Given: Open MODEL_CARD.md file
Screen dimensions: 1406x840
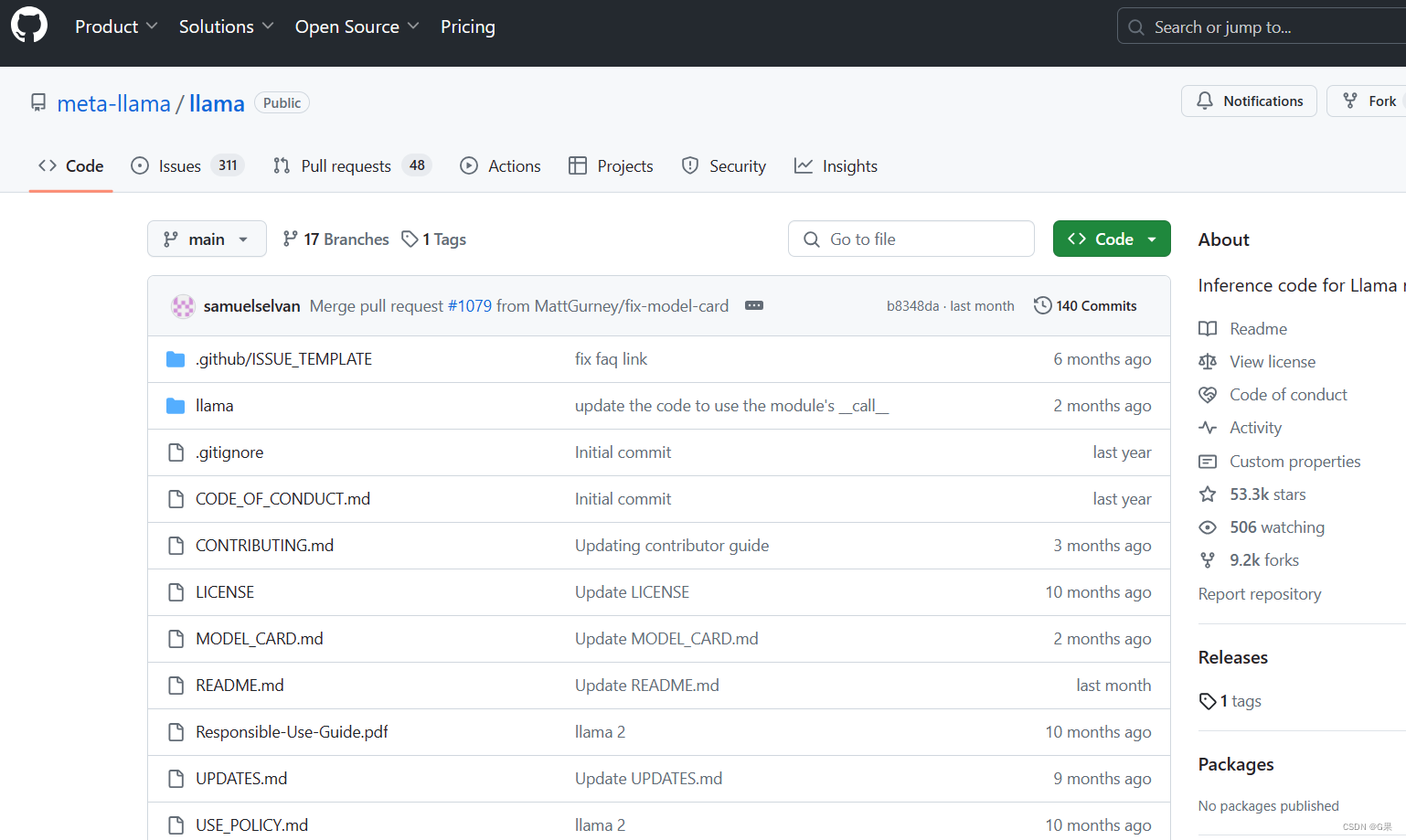Looking at the screenshot, I should point(260,639).
